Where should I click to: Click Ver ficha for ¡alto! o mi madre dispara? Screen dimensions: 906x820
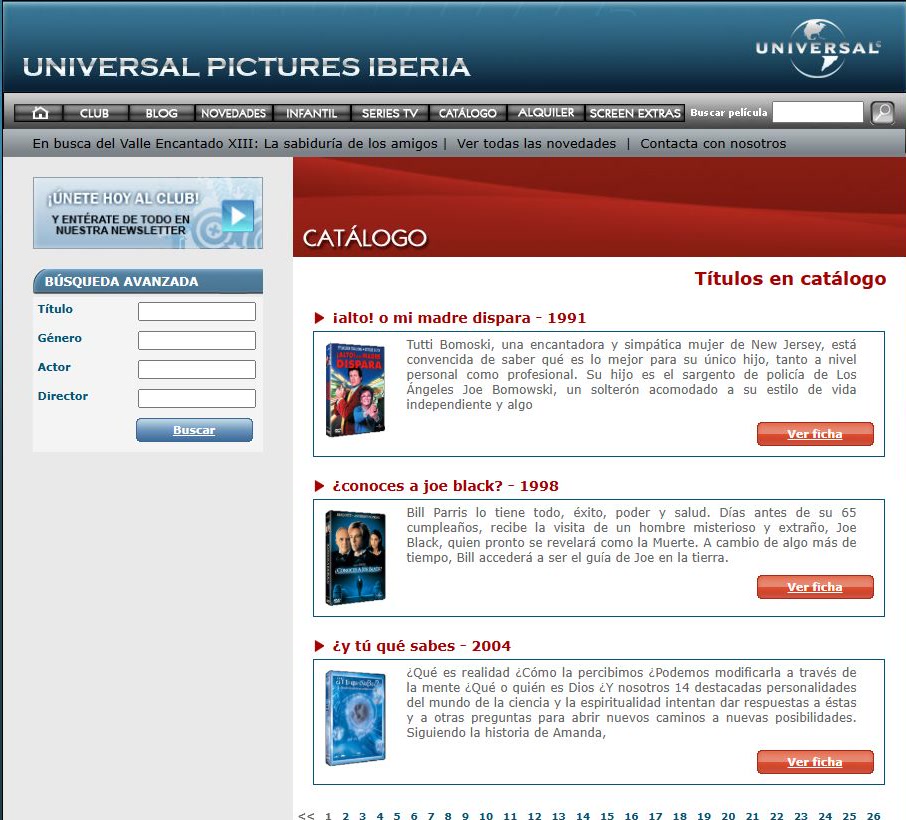(x=815, y=434)
